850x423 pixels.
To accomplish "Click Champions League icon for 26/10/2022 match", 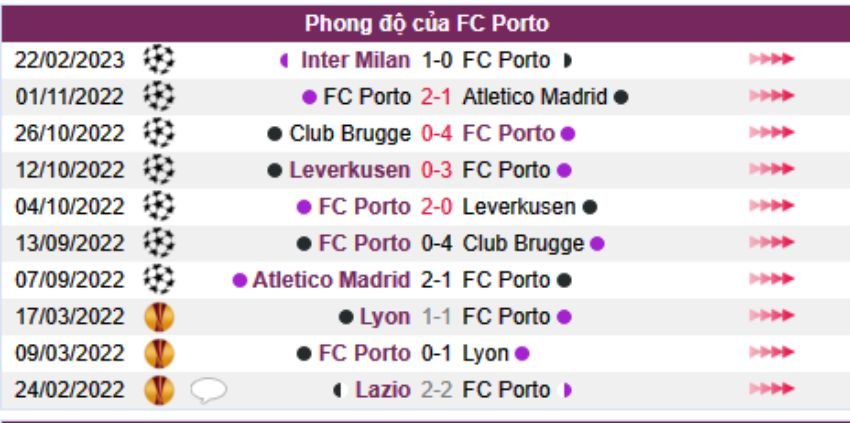I will tap(158, 133).
